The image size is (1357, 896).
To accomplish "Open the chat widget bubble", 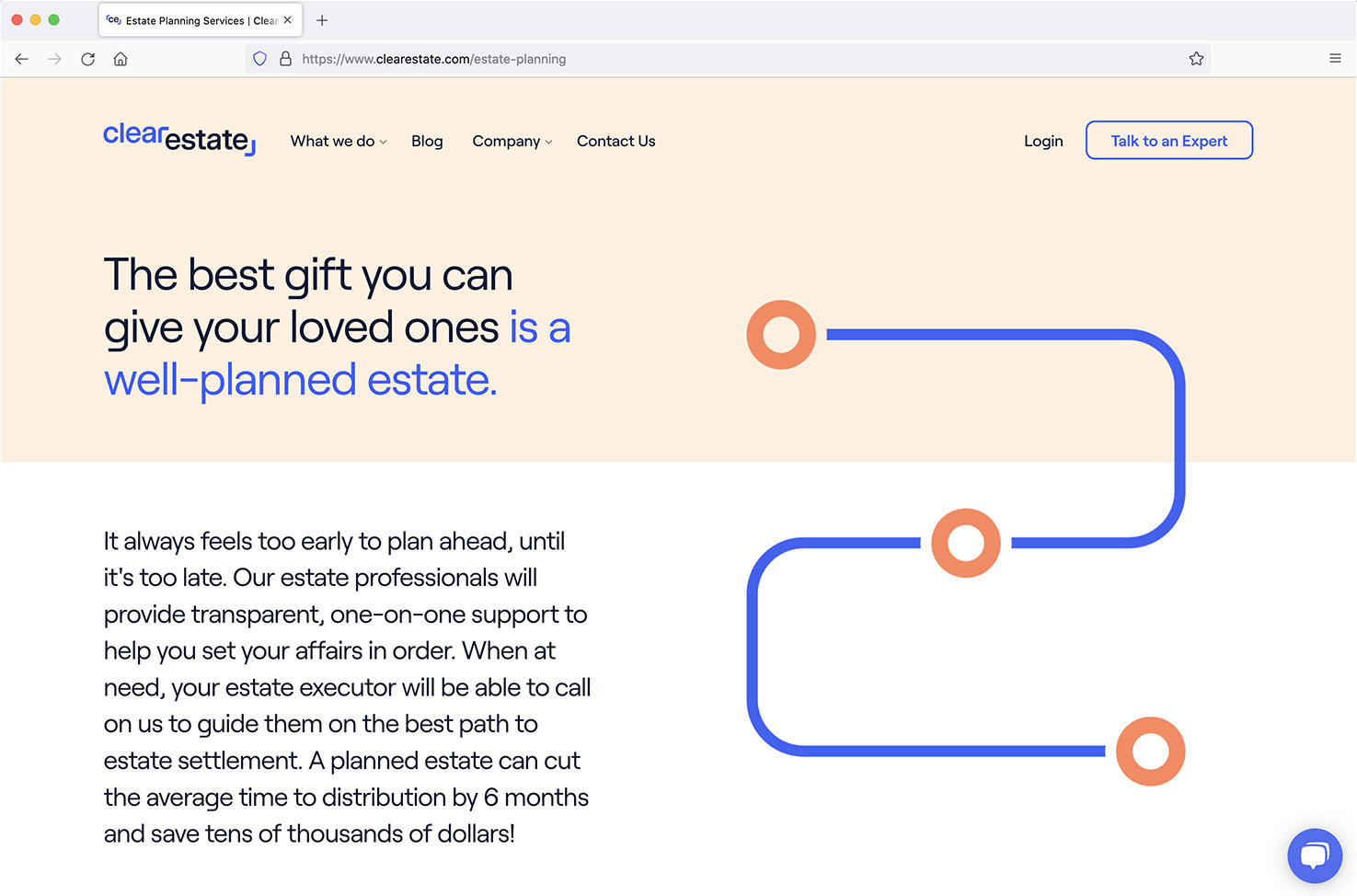I will 1315,856.
